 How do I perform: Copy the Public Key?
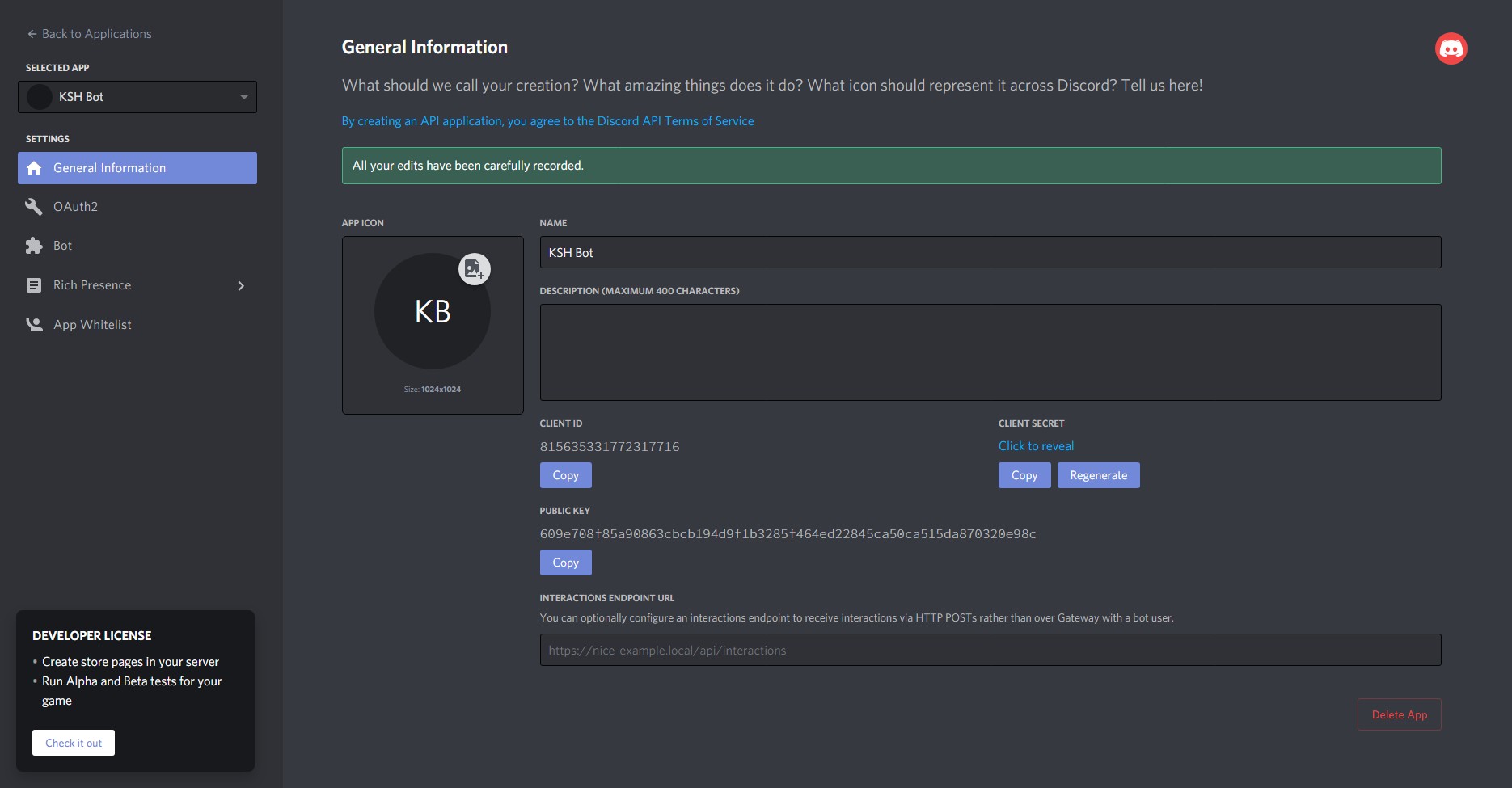(565, 563)
